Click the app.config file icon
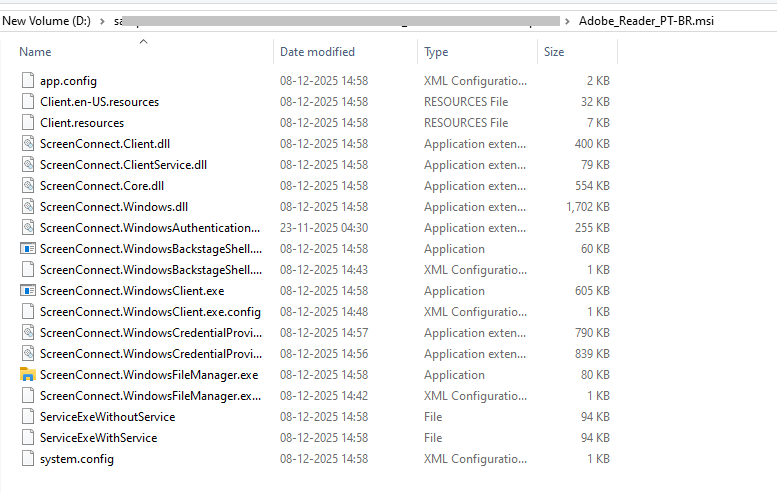Viewport: 777px width, 493px height. 28,80
